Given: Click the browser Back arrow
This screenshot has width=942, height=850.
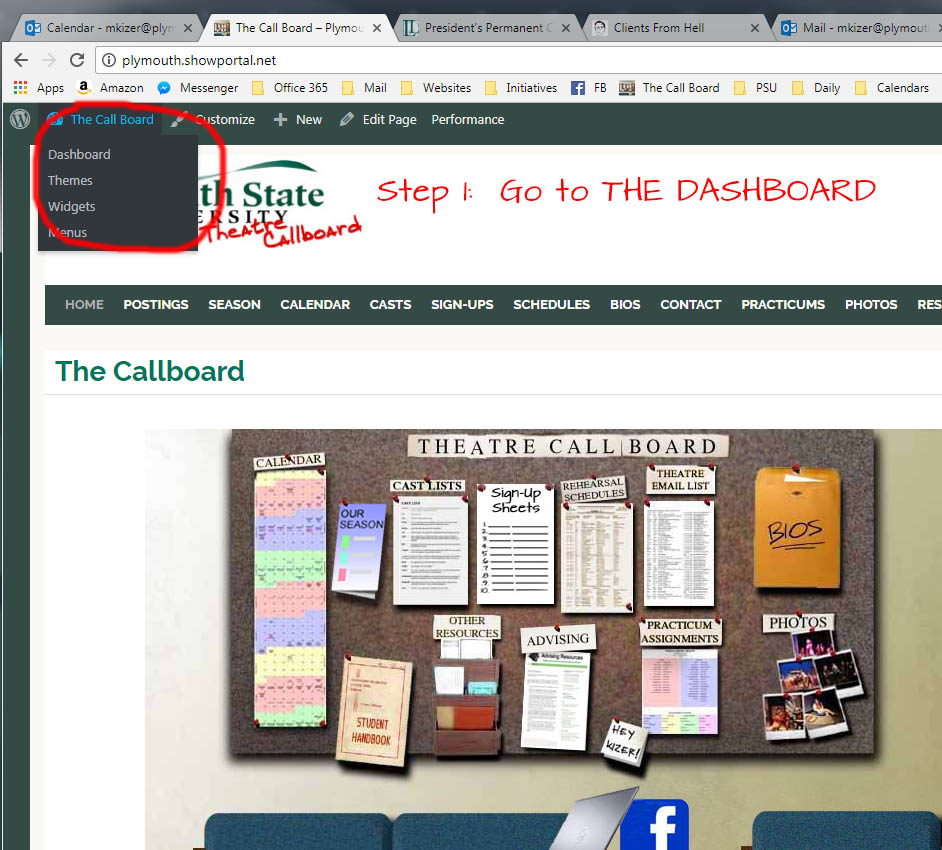Looking at the screenshot, I should coord(21,60).
